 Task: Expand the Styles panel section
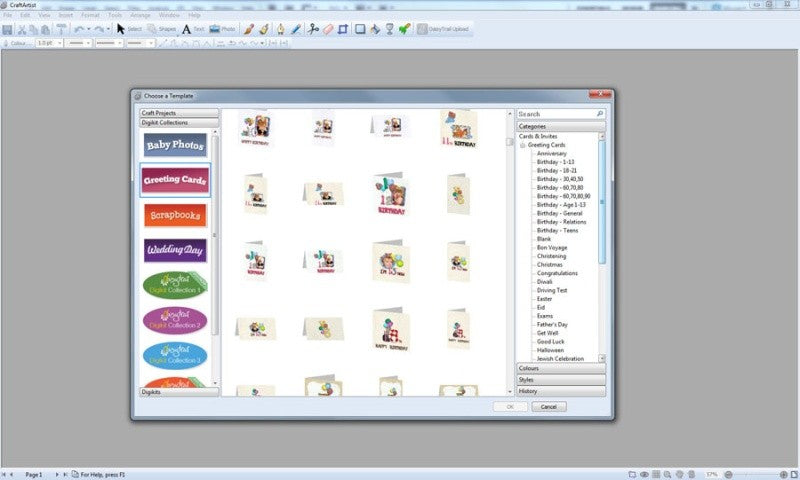561,380
